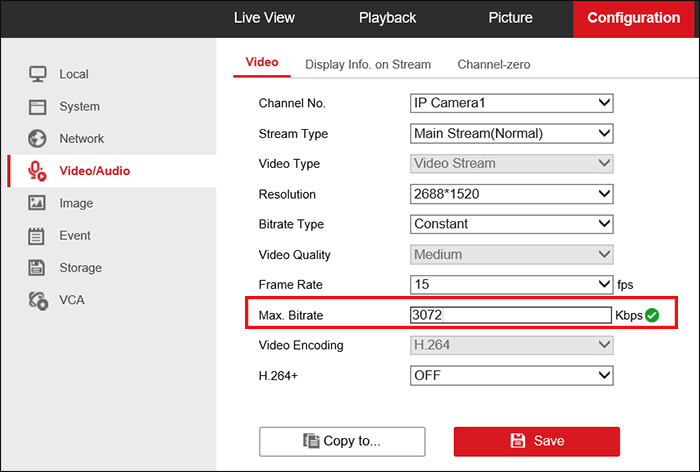Image resolution: width=700 pixels, height=472 pixels.
Task: Click the VCA sidebar icon
Action: coord(38,301)
